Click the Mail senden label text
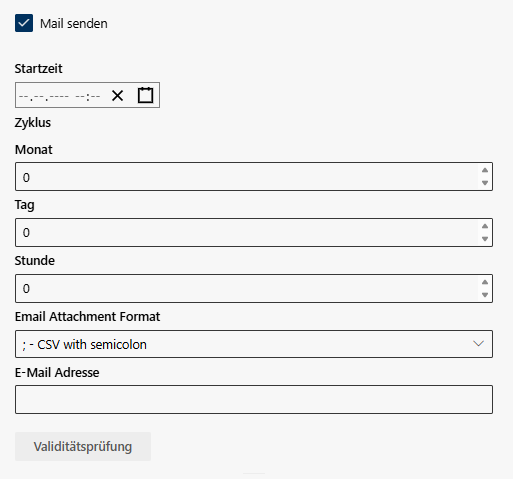The image size is (513, 479). 74,24
